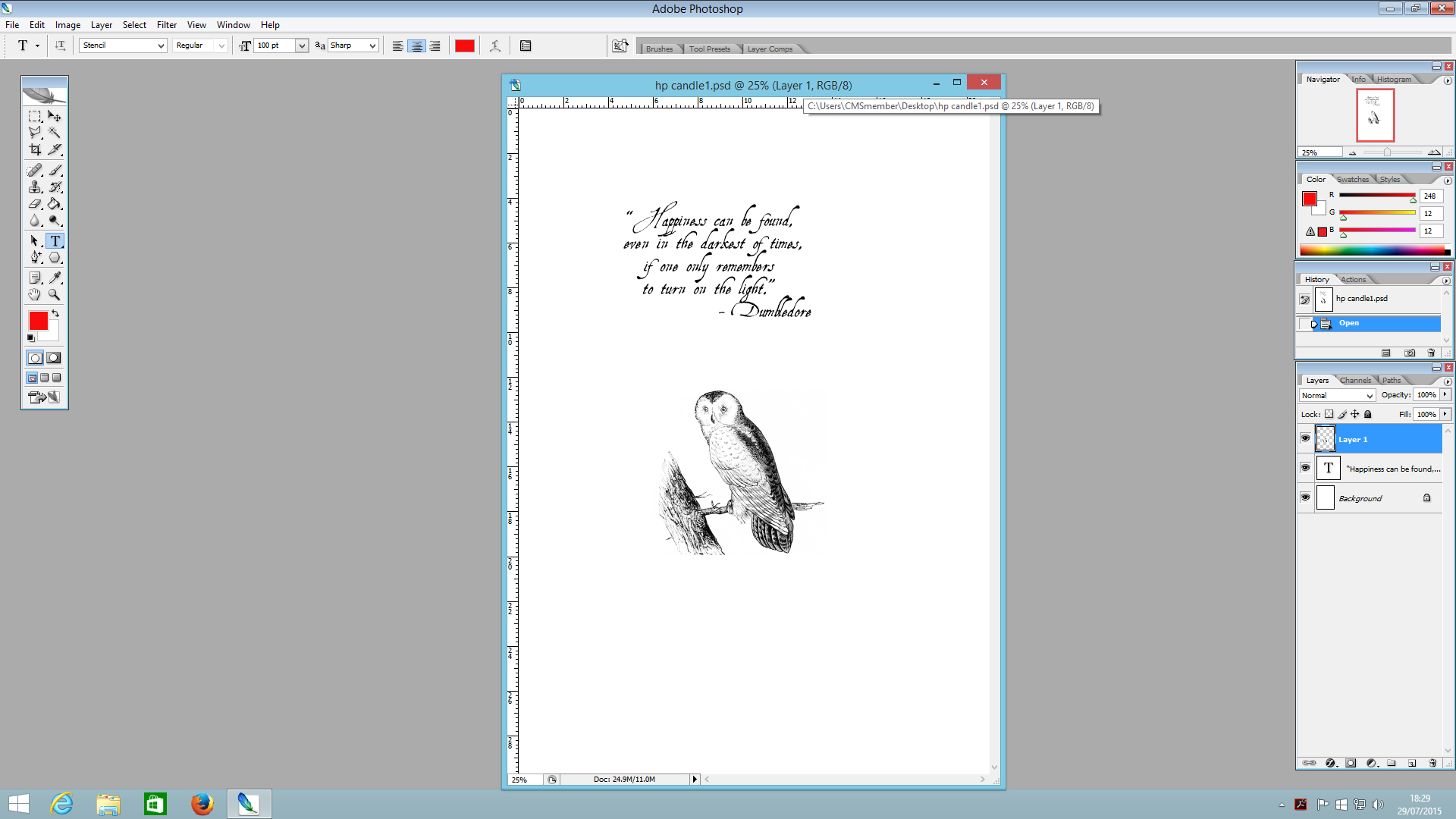Select the Notes tool

[x=35, y=278]
